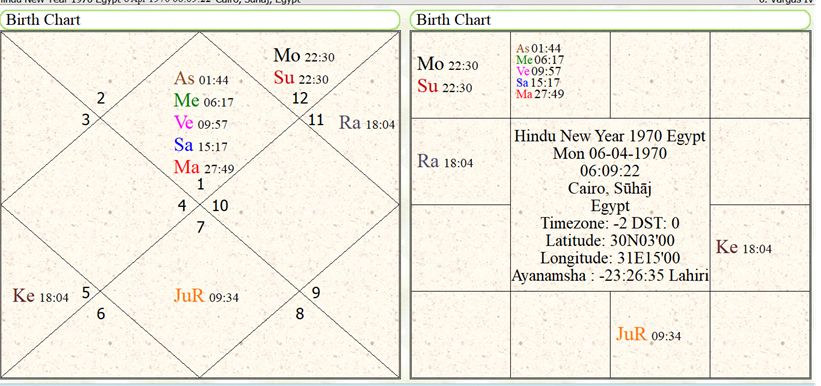The height and width of the screenshot is (386, 821).
Task: Select Ra 18:04 in the grid chart
Action: pyautogui.click(x=445, y=161)
